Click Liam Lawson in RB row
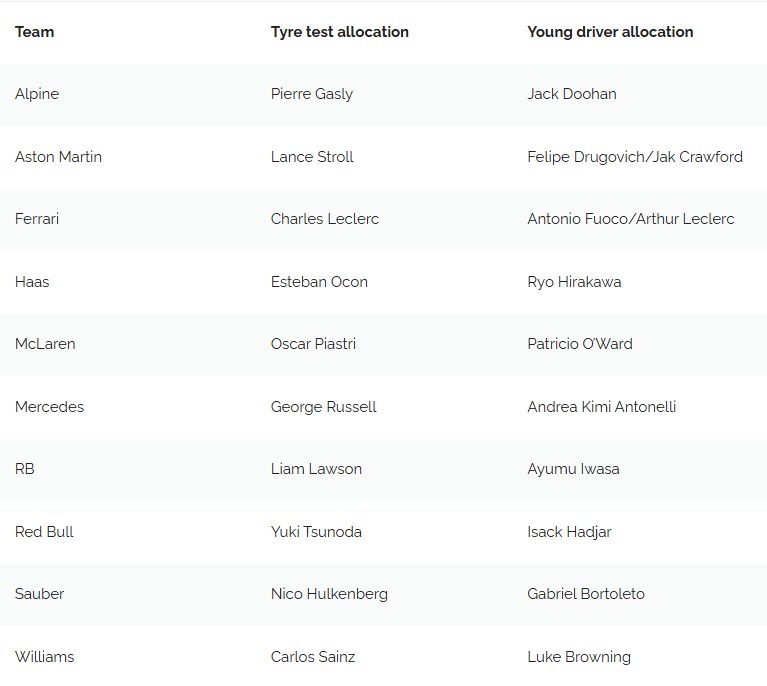 point(316,469)
